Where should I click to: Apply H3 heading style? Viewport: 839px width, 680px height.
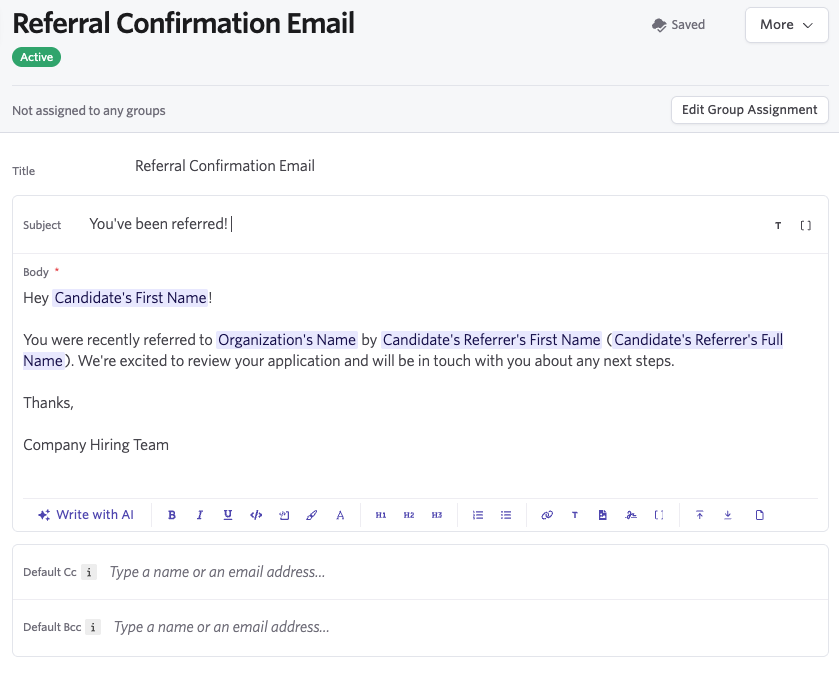(x=437, y=515)
